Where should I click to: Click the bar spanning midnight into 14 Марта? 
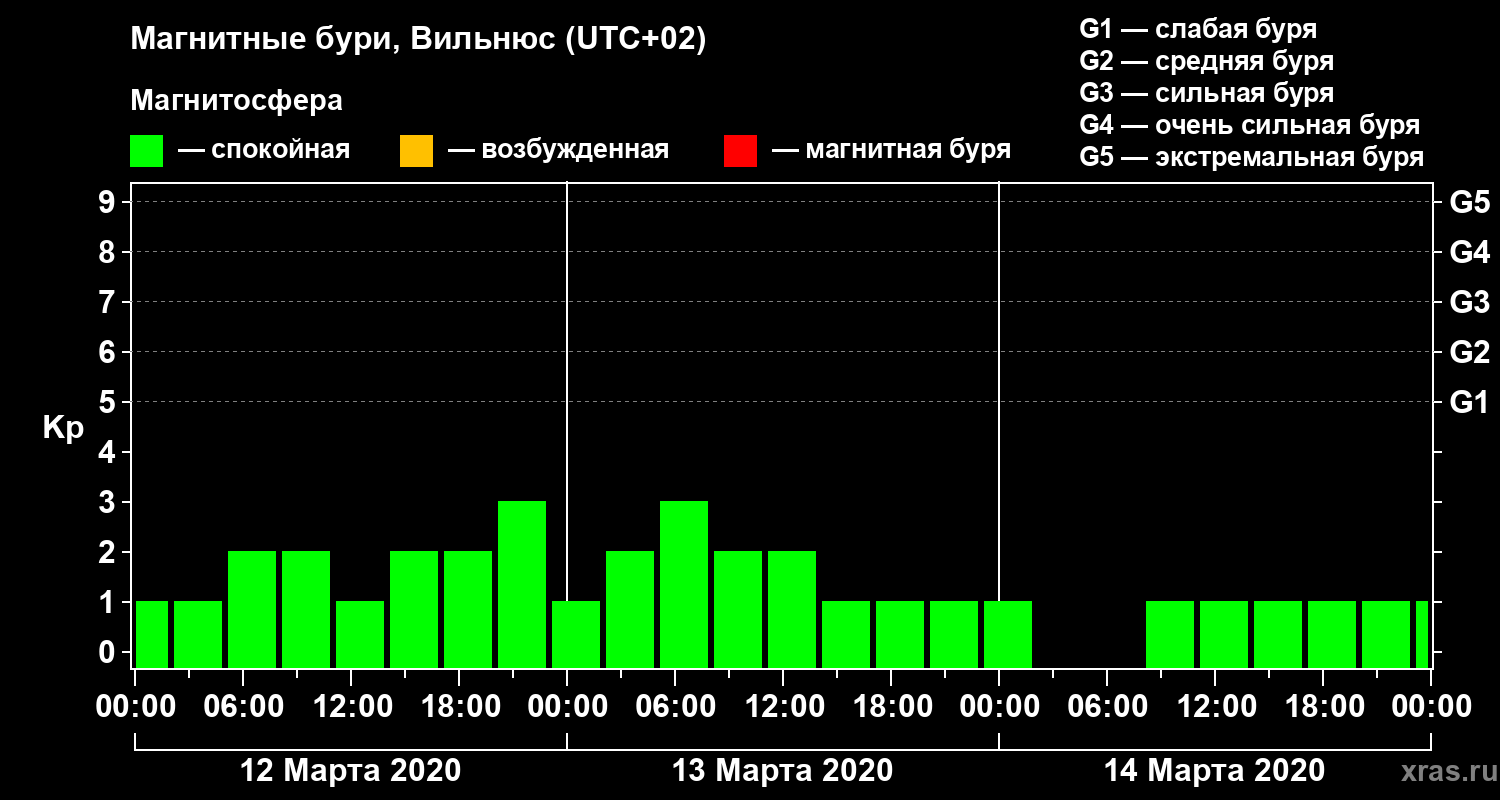click(1008, 634)
